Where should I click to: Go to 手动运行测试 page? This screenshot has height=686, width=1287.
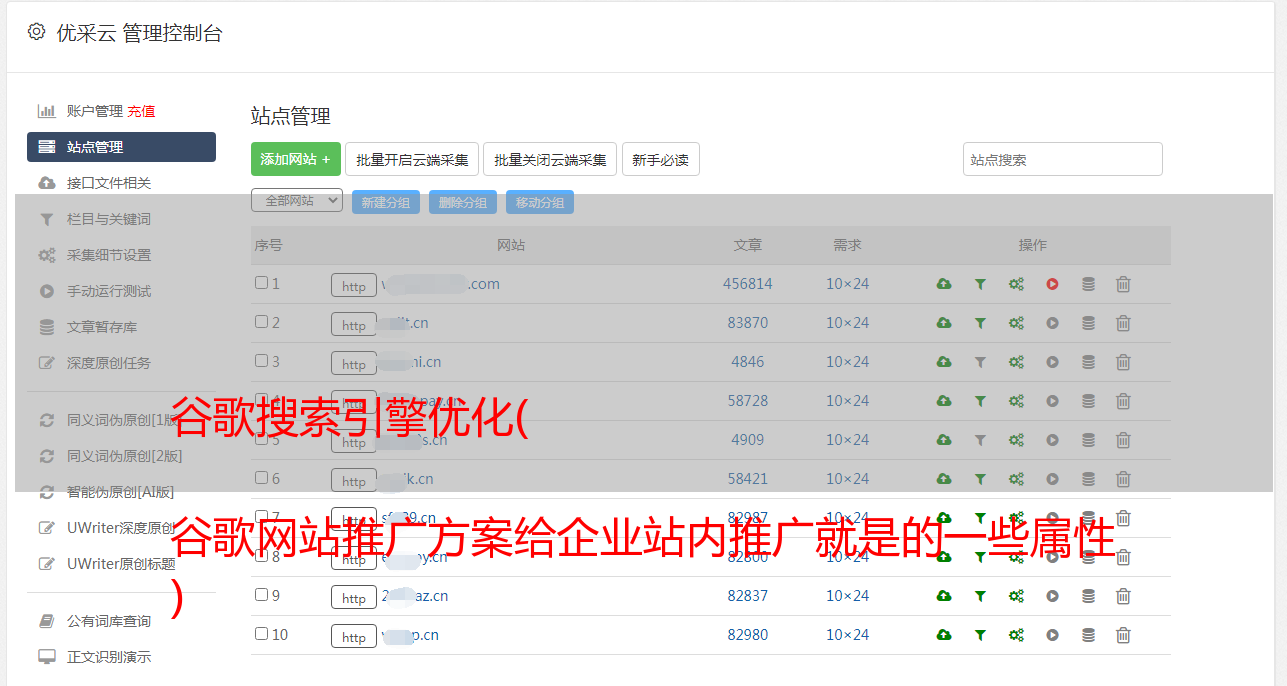pyautogui.click(x=109, y=291)
